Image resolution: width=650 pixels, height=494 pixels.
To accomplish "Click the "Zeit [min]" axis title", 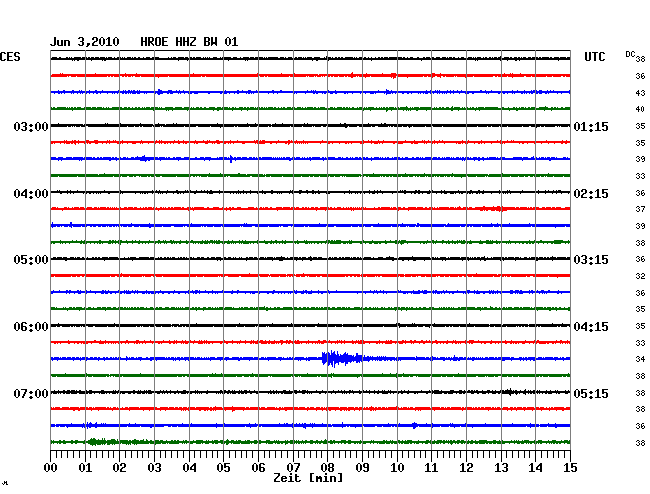I will tap(308, 478).
